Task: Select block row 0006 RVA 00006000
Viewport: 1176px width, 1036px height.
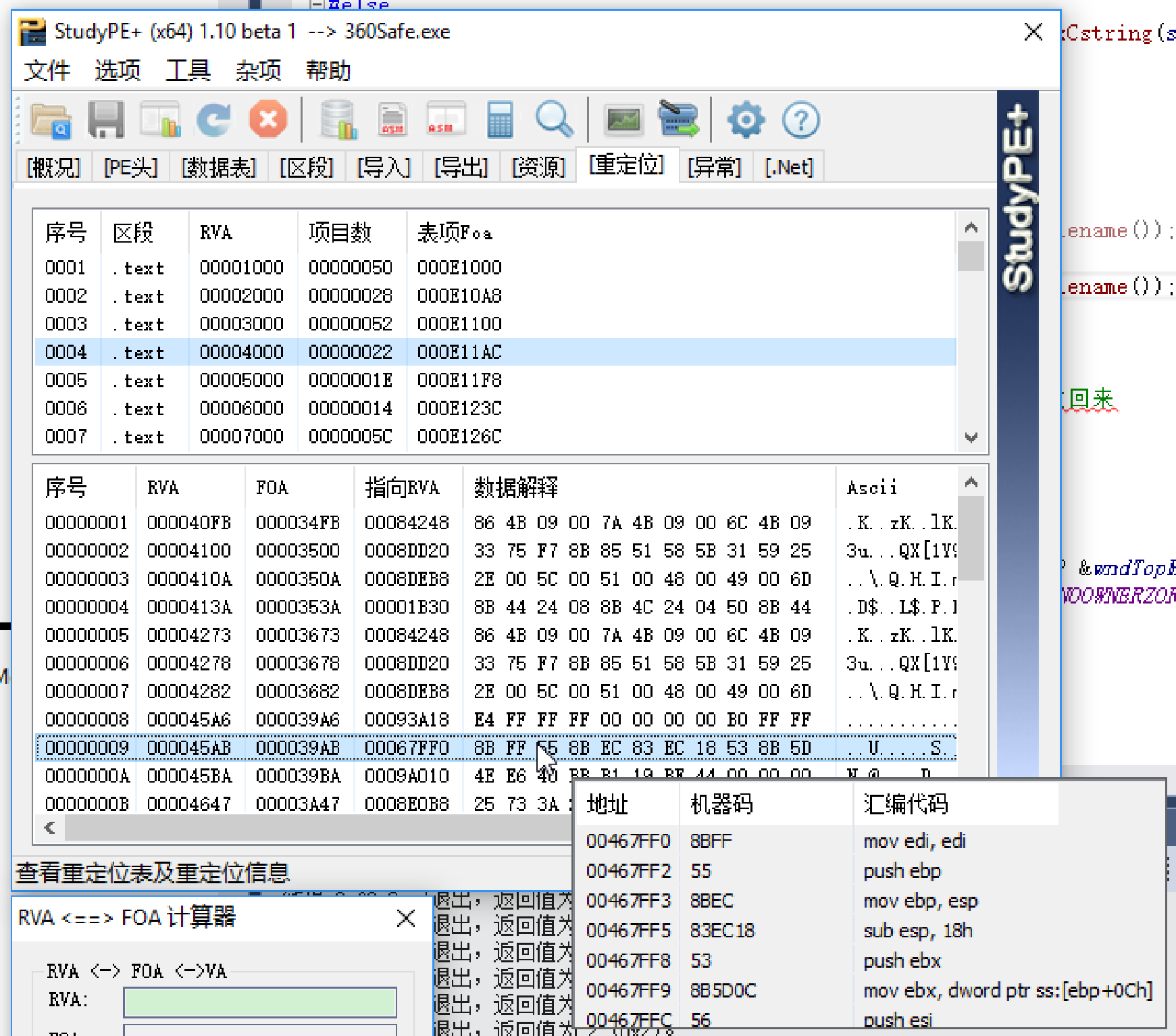Action: 495,408
